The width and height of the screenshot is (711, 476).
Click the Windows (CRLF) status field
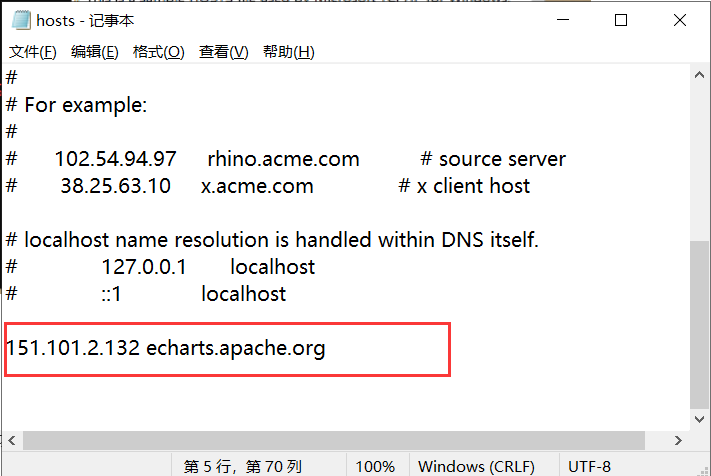[x=476, y=466]
